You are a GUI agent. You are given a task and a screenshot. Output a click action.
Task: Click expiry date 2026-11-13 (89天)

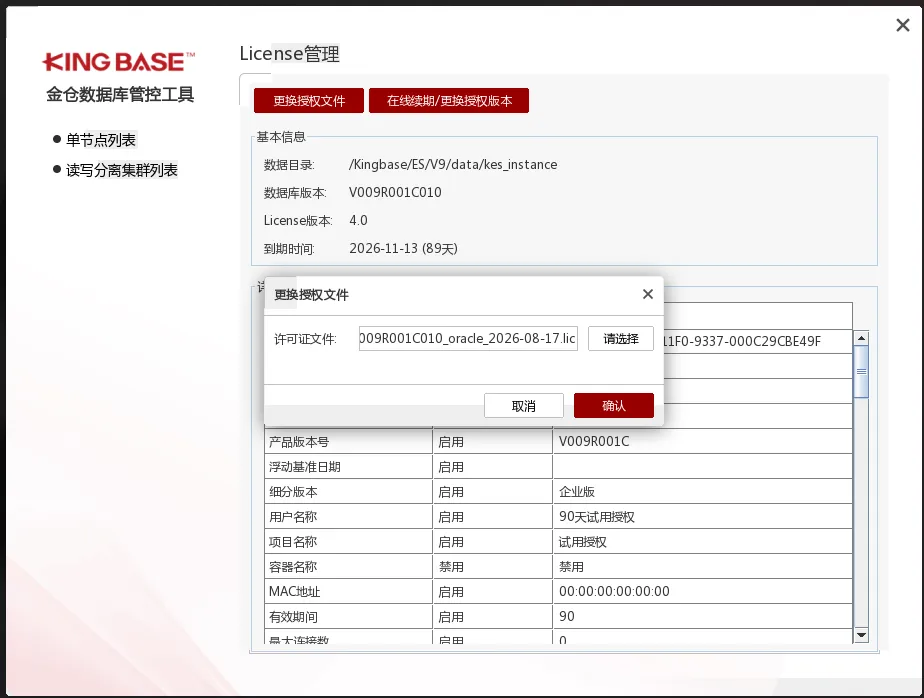click(x=403, y=248)
